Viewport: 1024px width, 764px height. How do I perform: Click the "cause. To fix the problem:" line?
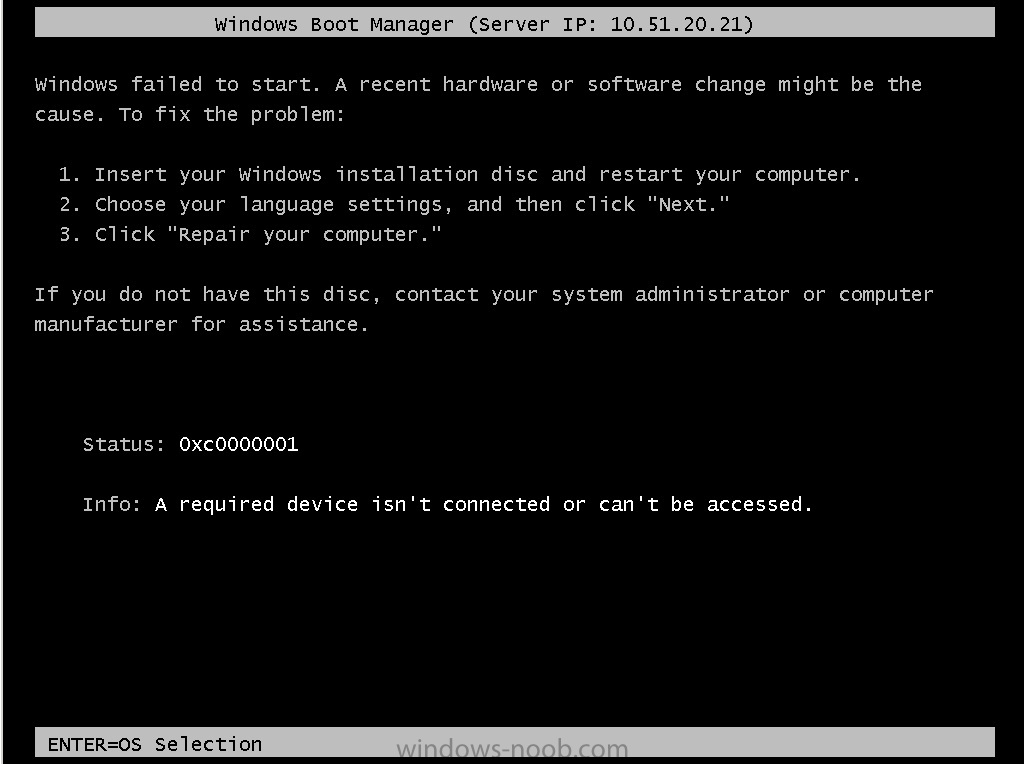[x=189, y=114]
